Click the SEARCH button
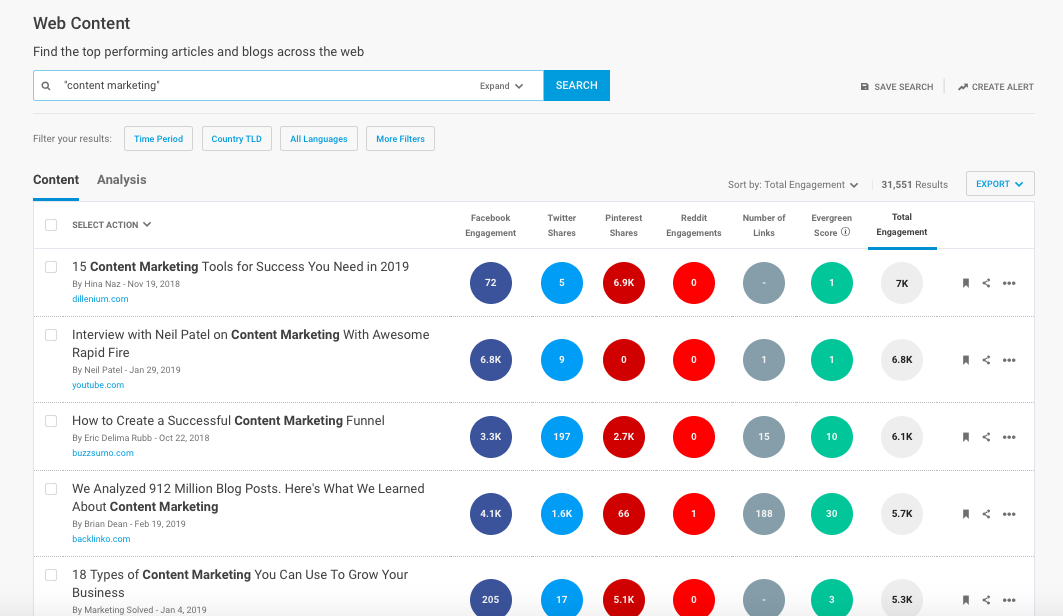 click(576, 86)
